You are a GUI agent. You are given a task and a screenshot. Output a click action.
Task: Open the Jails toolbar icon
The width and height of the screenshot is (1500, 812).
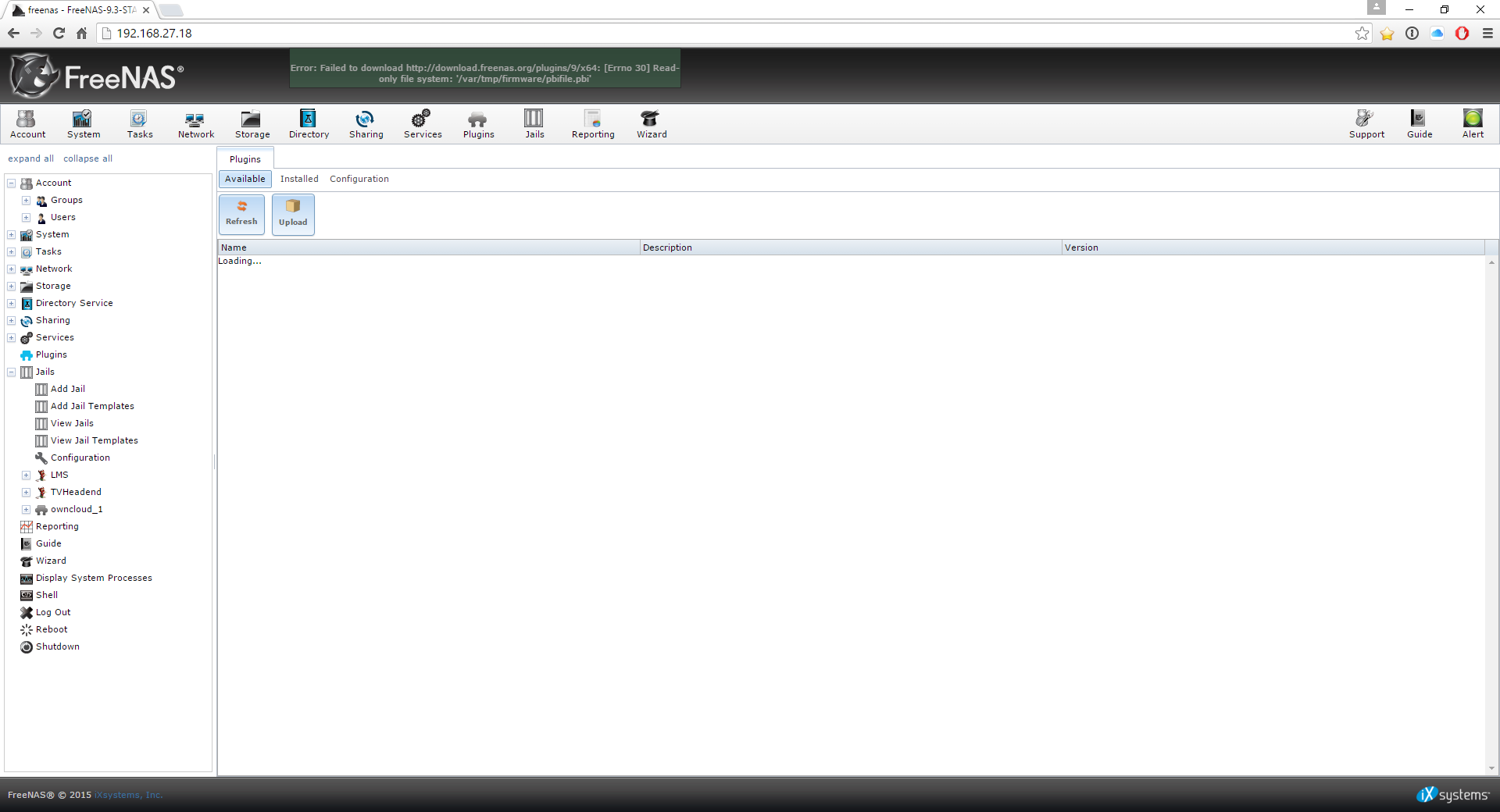(x=534, y=124)
